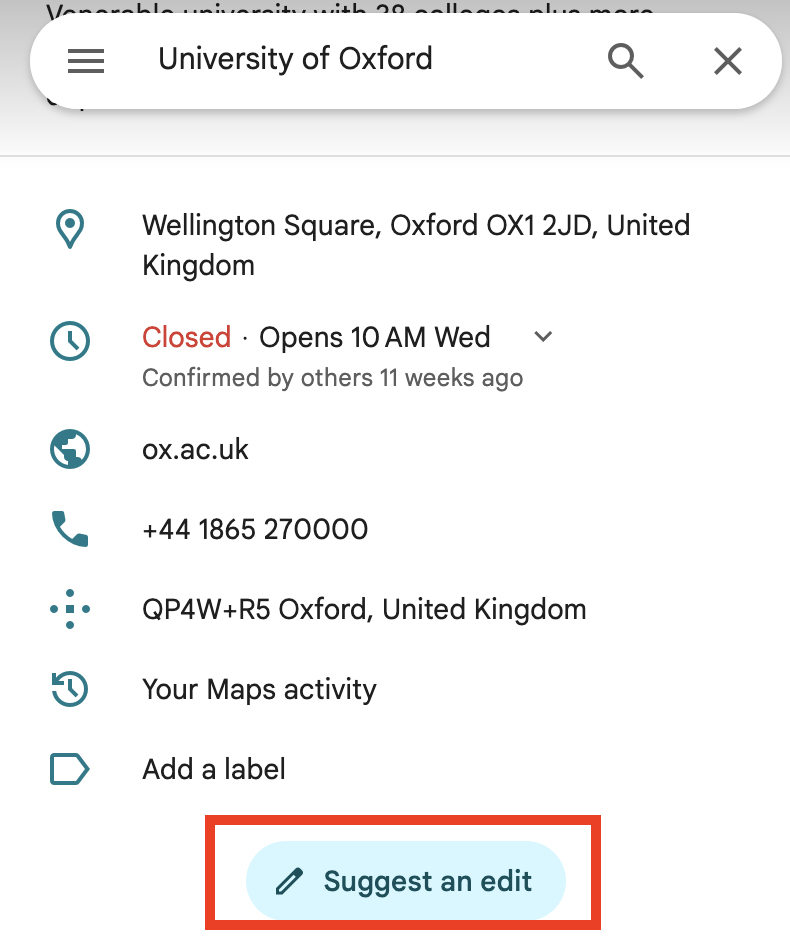Viewport: 790px width, 936px height.
Task: Click the magnifying glass search icon
Action: coord(626,61)
